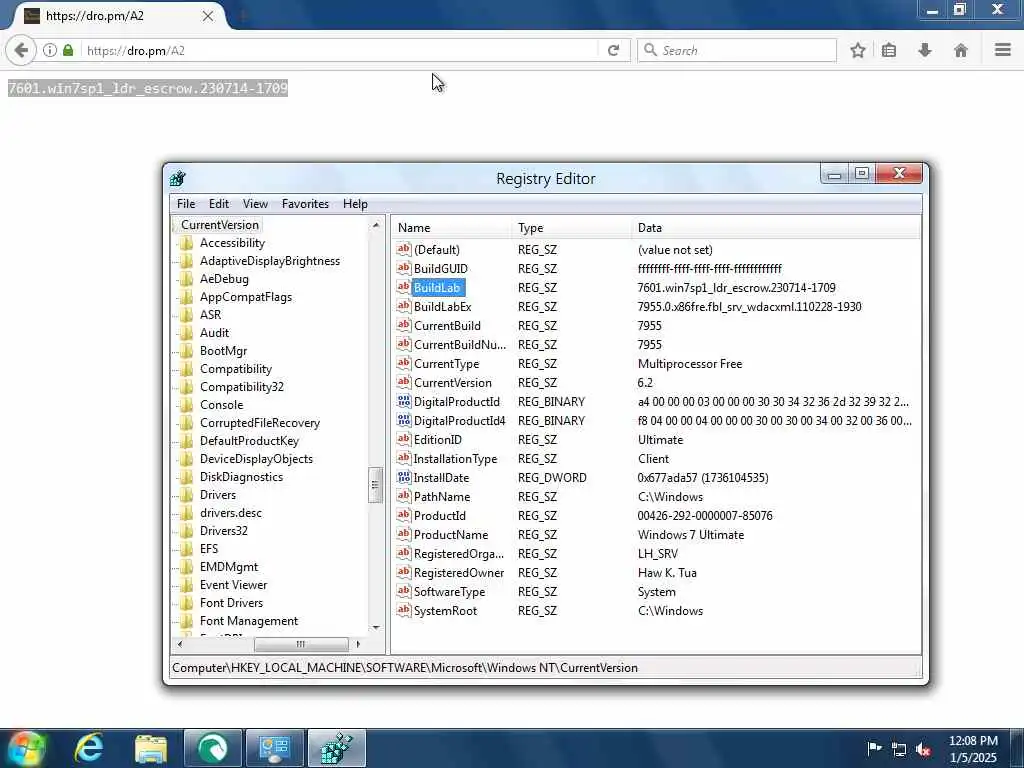Screen dimensions: 1024x768
Task: Select the Font Management key
Action: [249, 621]
